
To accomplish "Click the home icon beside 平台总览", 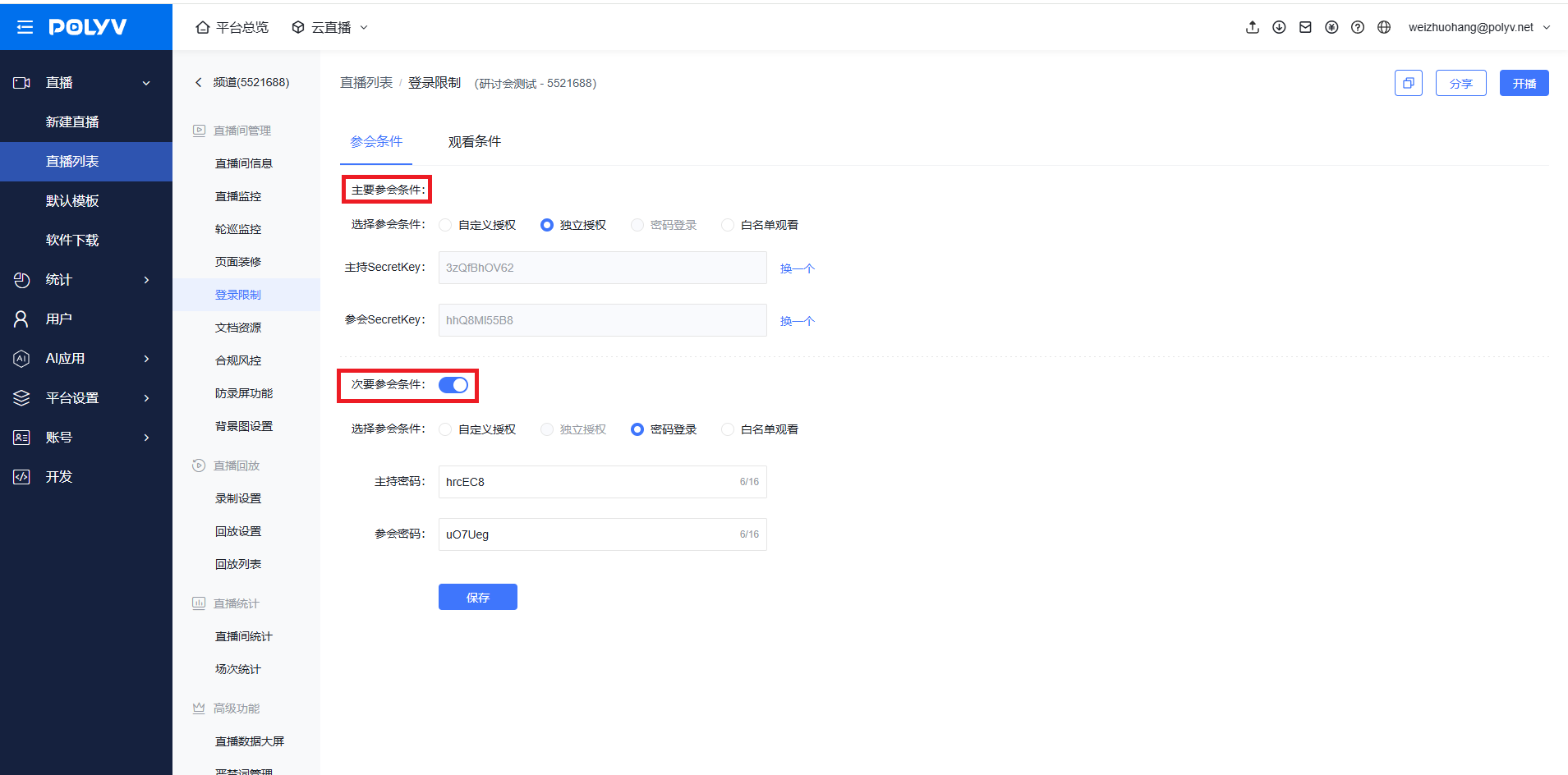I will point(203,27).
